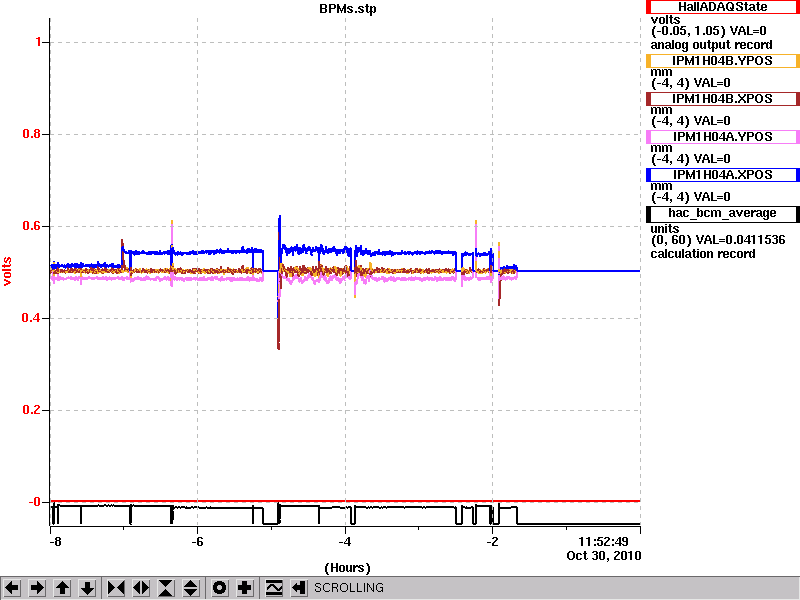Pan the graph left with the left-arrow icon
This screenshot has width=800, height=600.
(x=12, y=588)
